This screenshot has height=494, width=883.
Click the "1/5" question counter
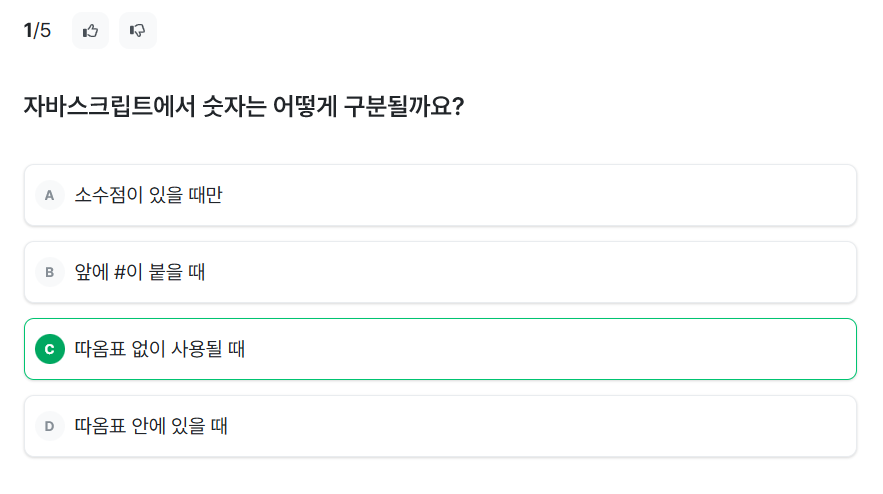click(x=37, y=31)
